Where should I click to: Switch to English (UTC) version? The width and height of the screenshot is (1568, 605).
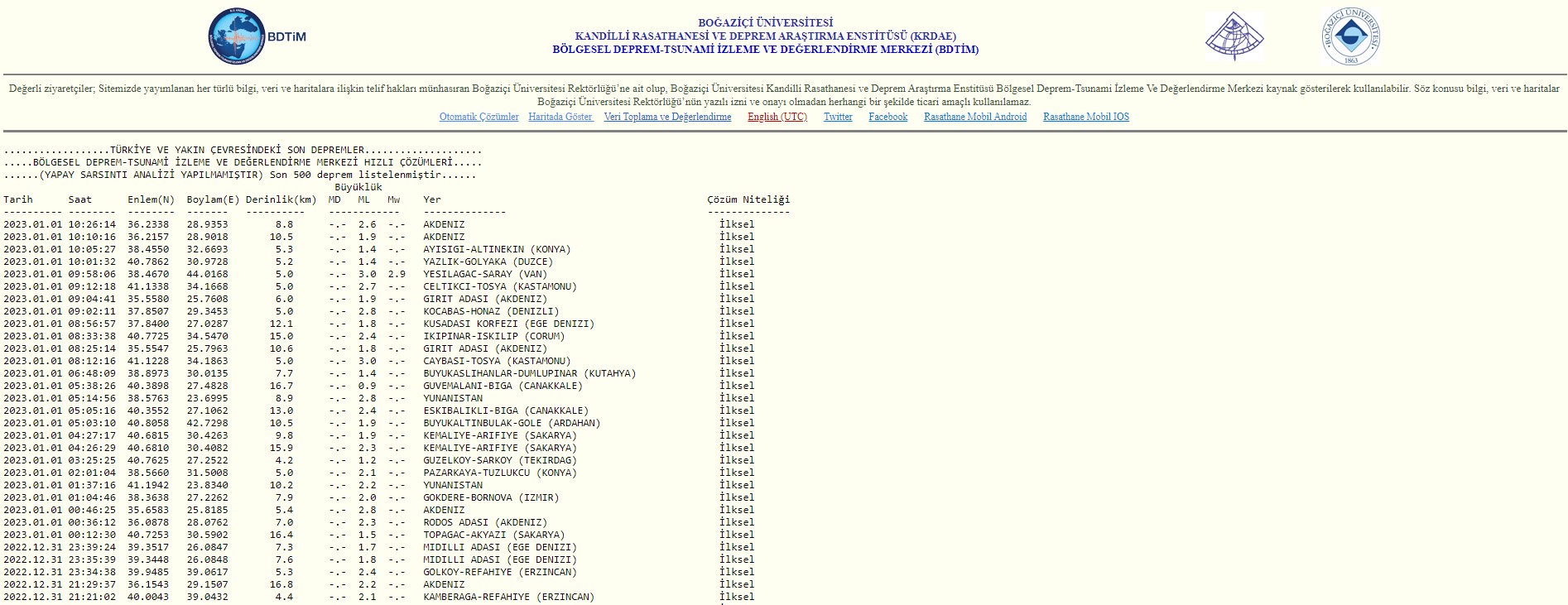click(777, 117)
